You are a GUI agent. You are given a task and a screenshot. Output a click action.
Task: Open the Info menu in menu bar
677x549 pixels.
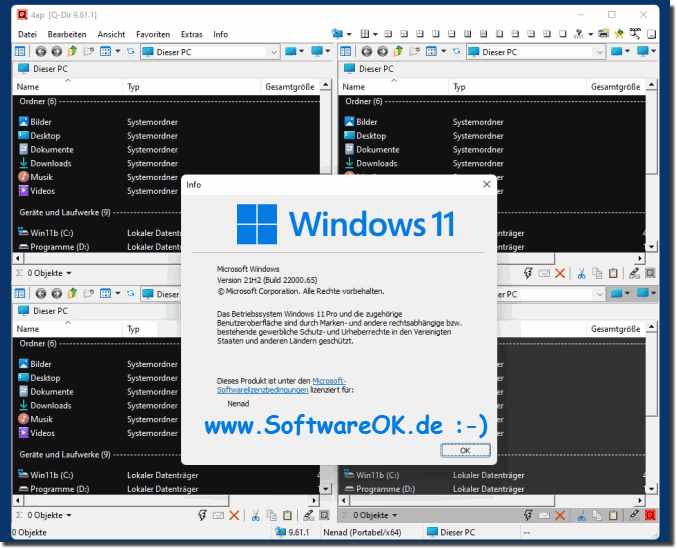pos(220,35)
